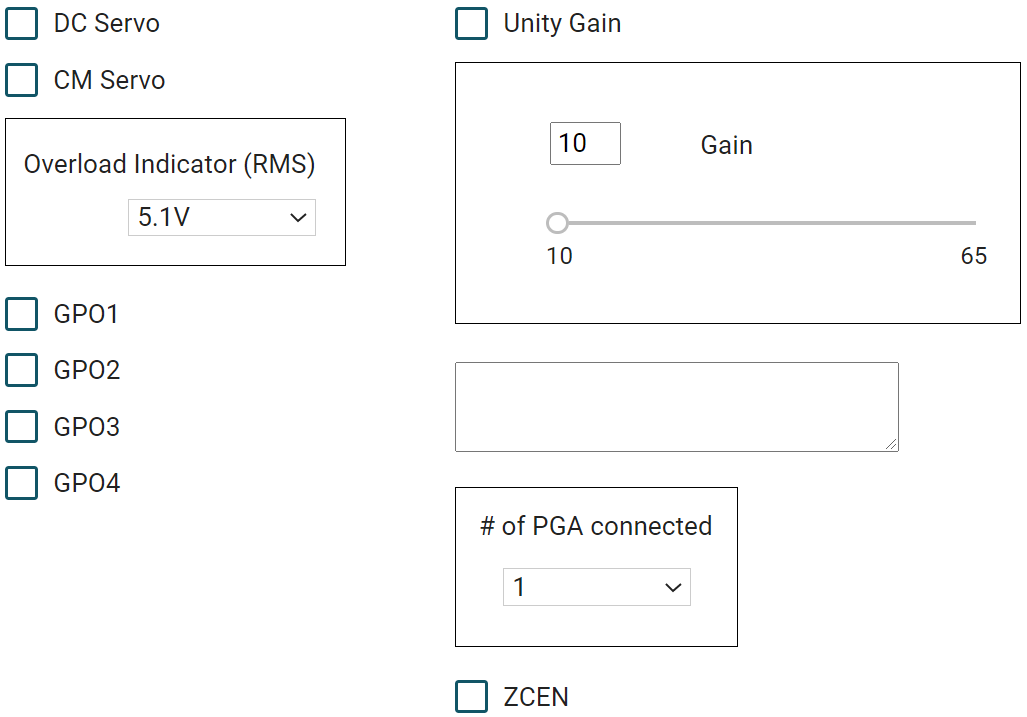Expand the number of PGA connected dropdown
The width and height of the screenshot is (1027, 717).
point(596,587)
